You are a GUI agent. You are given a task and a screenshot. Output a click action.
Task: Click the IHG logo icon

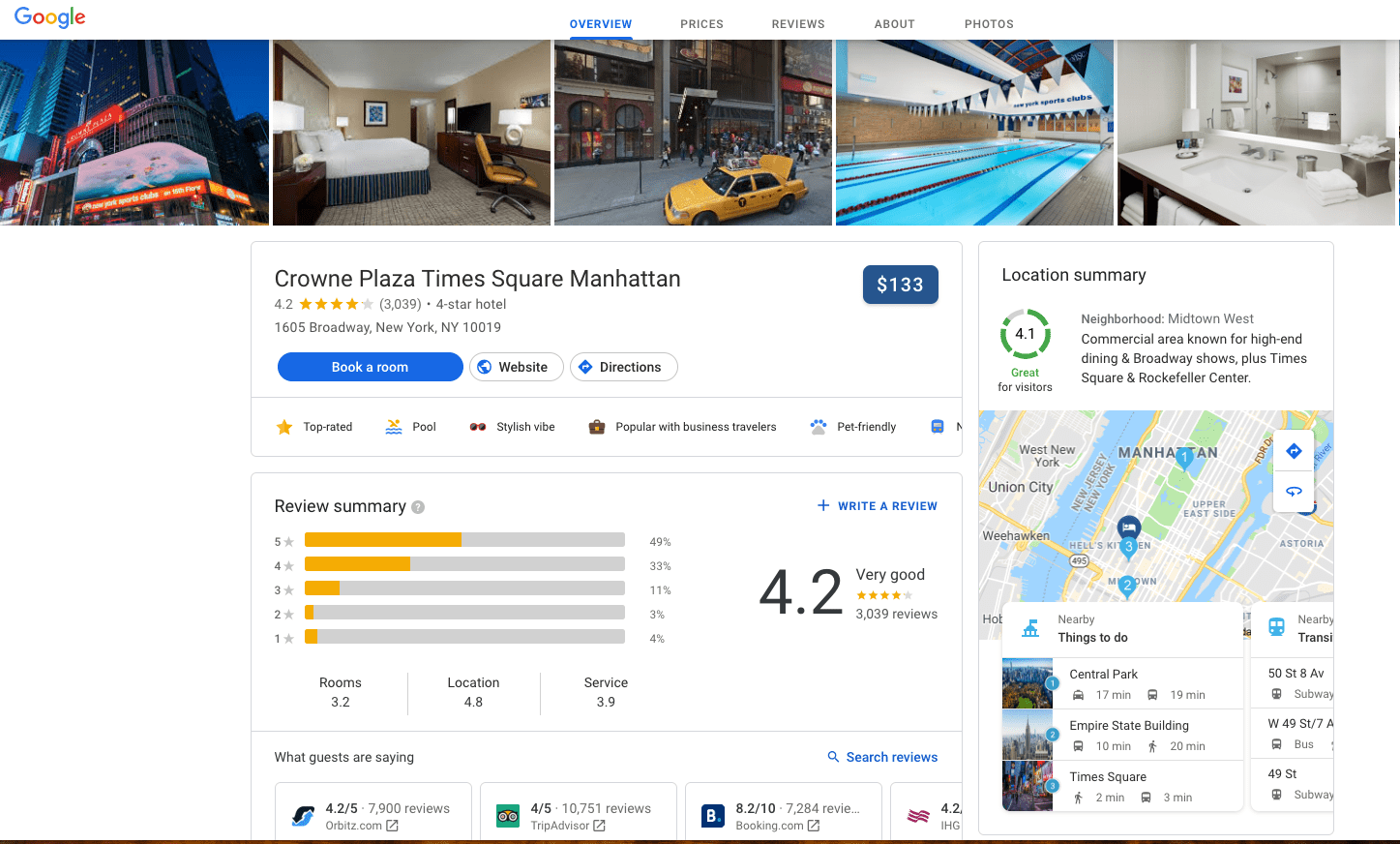click(918, 817)
